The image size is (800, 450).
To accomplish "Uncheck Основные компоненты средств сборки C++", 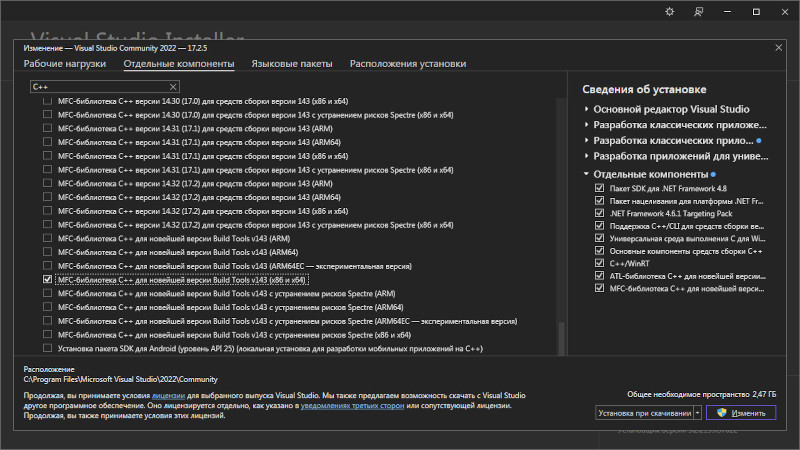I will (599, 251).
